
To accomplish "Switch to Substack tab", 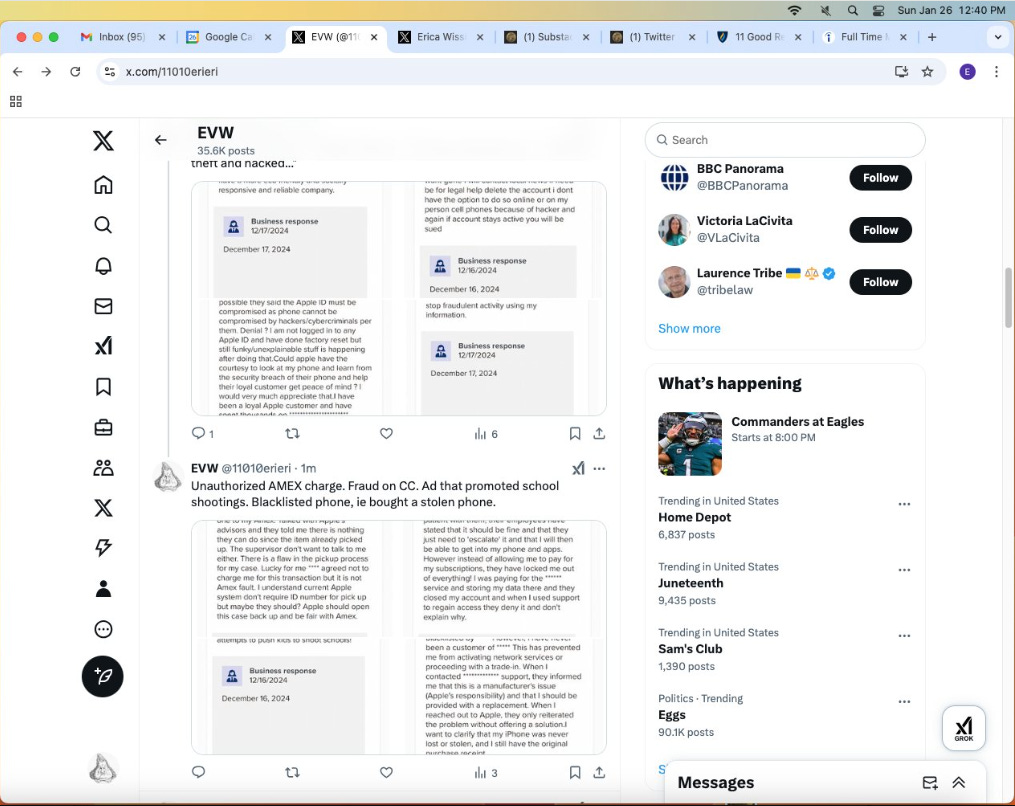I will click(547, 37).
